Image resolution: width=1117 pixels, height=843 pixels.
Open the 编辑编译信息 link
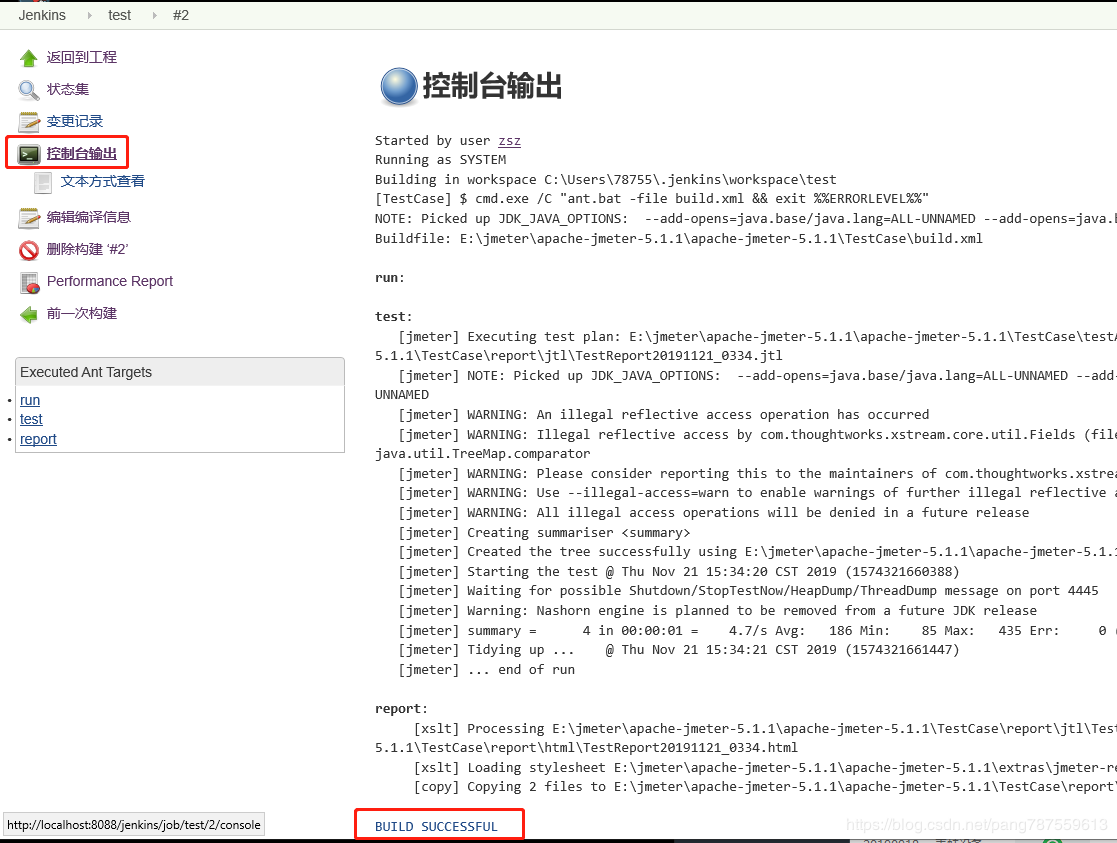[x=89, y=217]
